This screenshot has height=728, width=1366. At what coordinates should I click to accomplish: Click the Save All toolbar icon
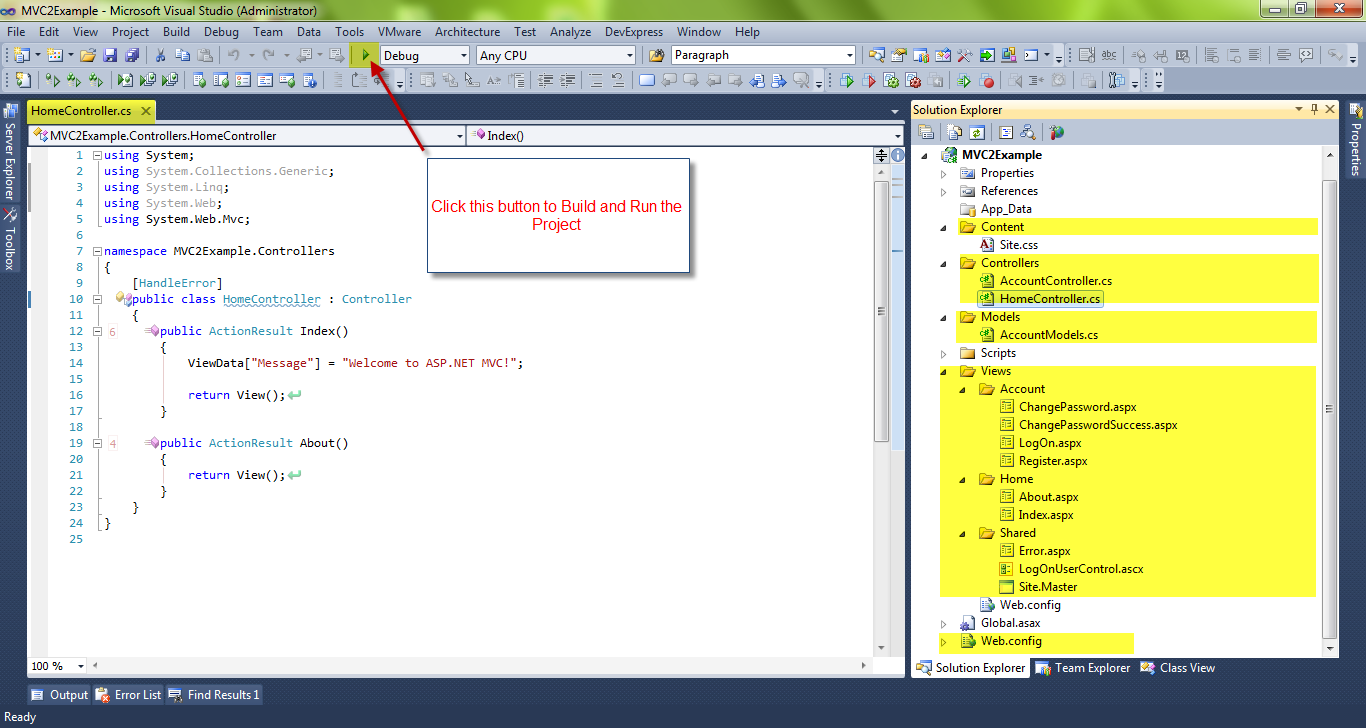tap(133, 56)
